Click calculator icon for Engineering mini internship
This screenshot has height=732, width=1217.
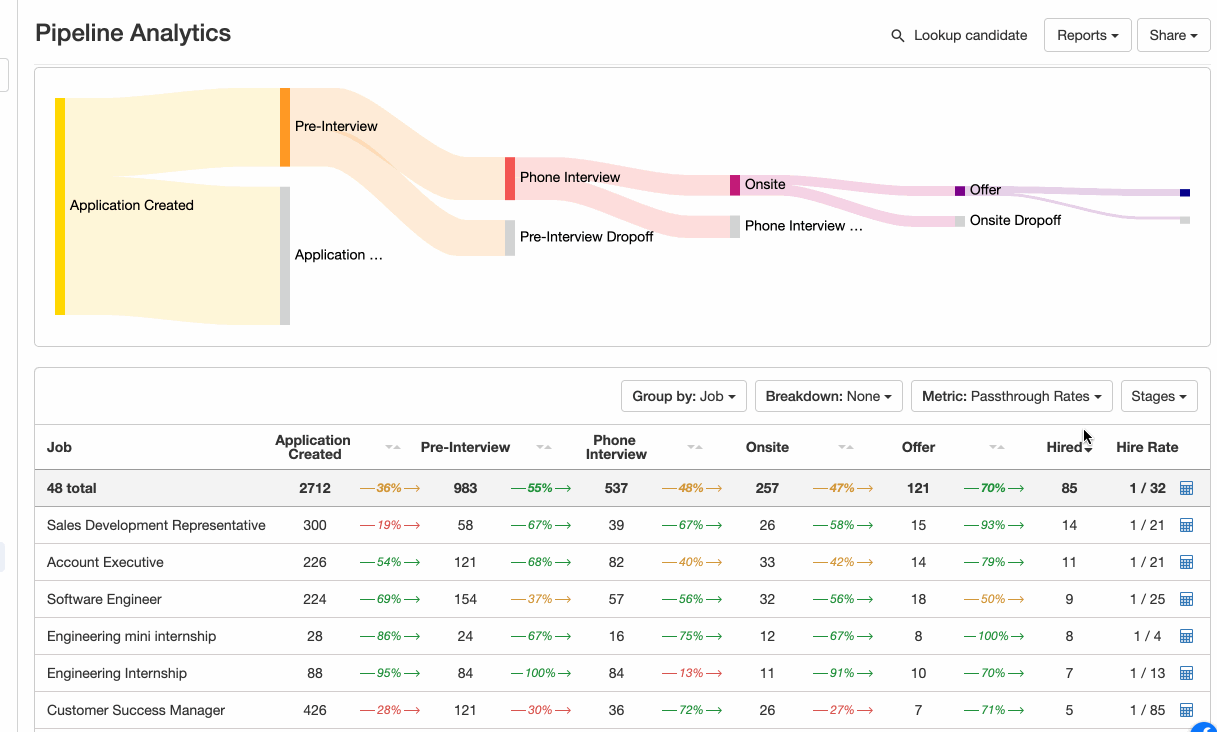pyautogui.click(x=1187, y=636)
